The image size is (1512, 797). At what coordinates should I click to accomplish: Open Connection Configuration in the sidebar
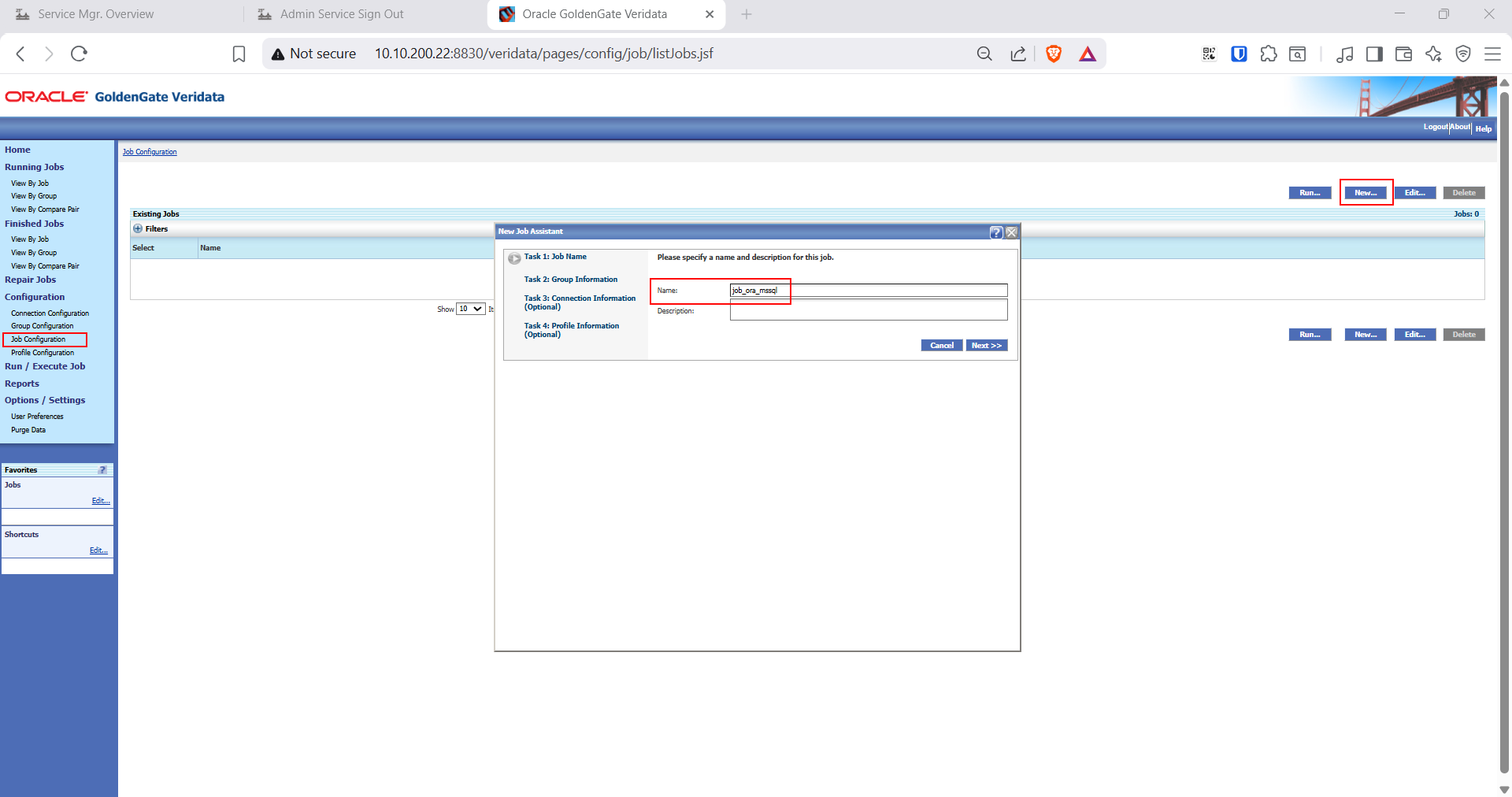tap(50, 313)
